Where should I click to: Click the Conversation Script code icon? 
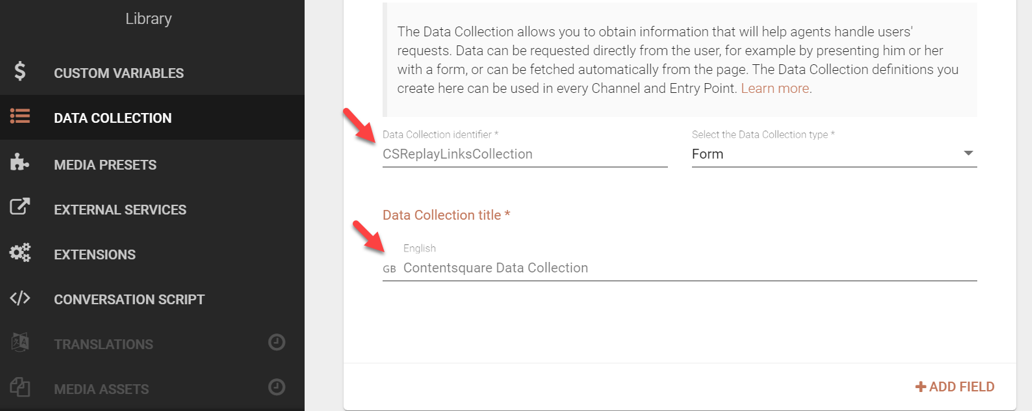coord(20,298)
